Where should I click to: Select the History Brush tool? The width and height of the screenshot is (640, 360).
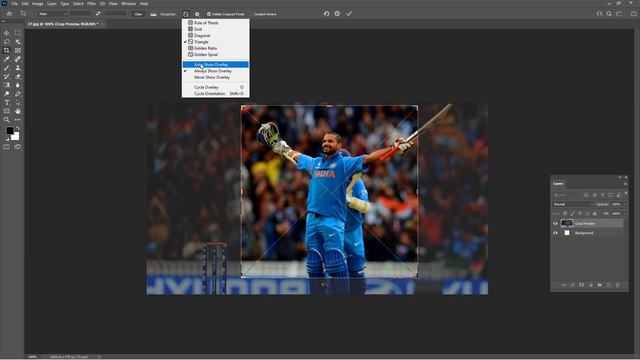[x=7, y=76]
